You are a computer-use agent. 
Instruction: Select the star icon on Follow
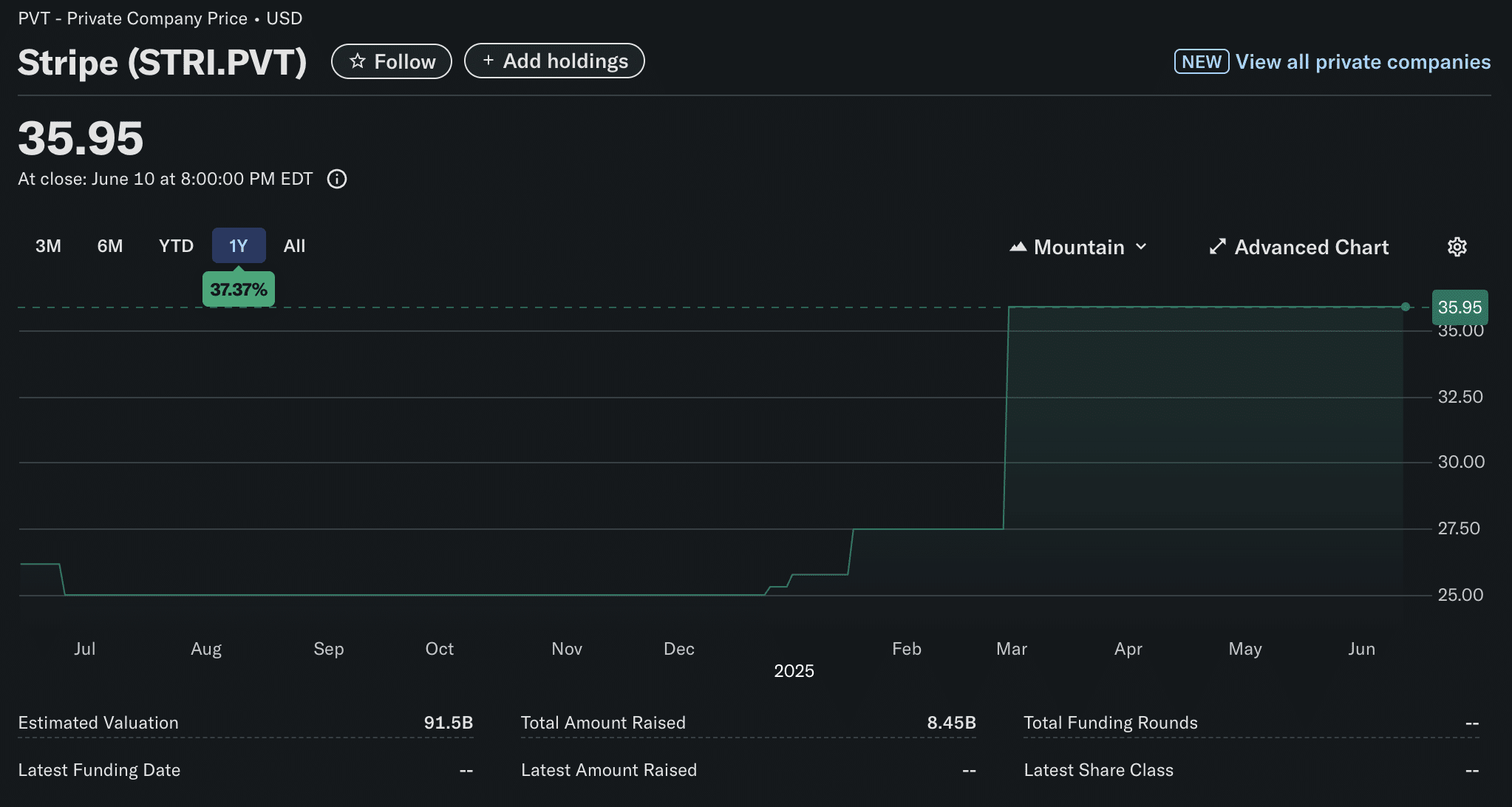358,61
